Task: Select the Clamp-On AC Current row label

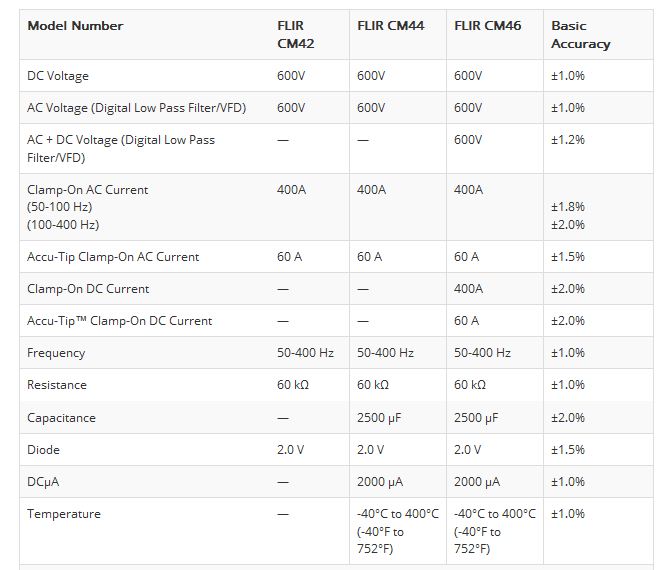Action: (x=87, y=190)
